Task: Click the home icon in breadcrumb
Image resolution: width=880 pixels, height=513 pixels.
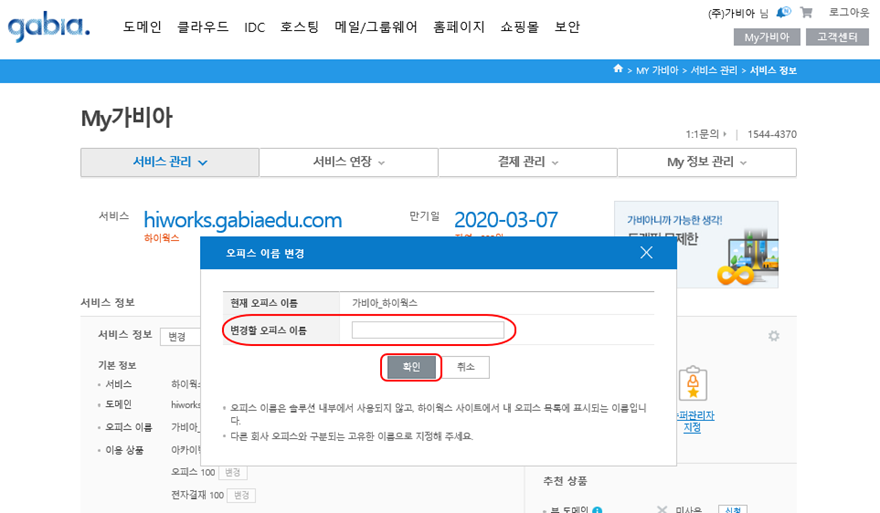Action: [618, 68]
